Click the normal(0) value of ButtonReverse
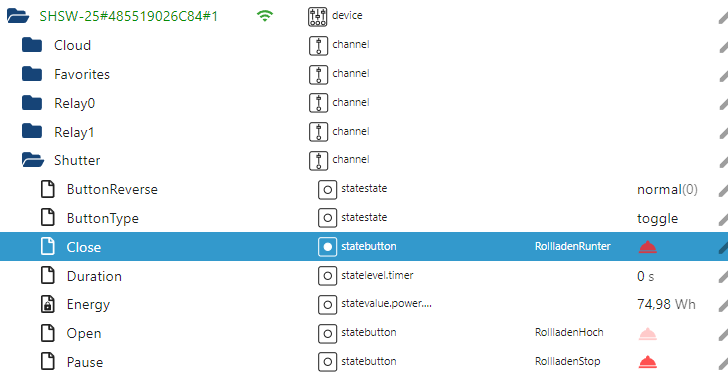This screenshot has height=373, width=728. pos(667,190)
